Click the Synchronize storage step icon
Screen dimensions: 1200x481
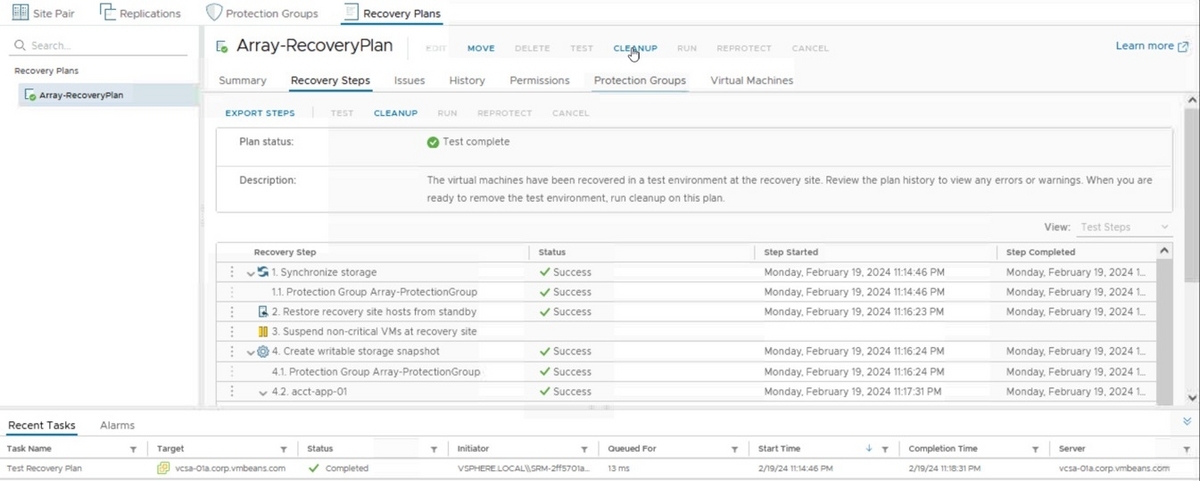click(264, 272)
